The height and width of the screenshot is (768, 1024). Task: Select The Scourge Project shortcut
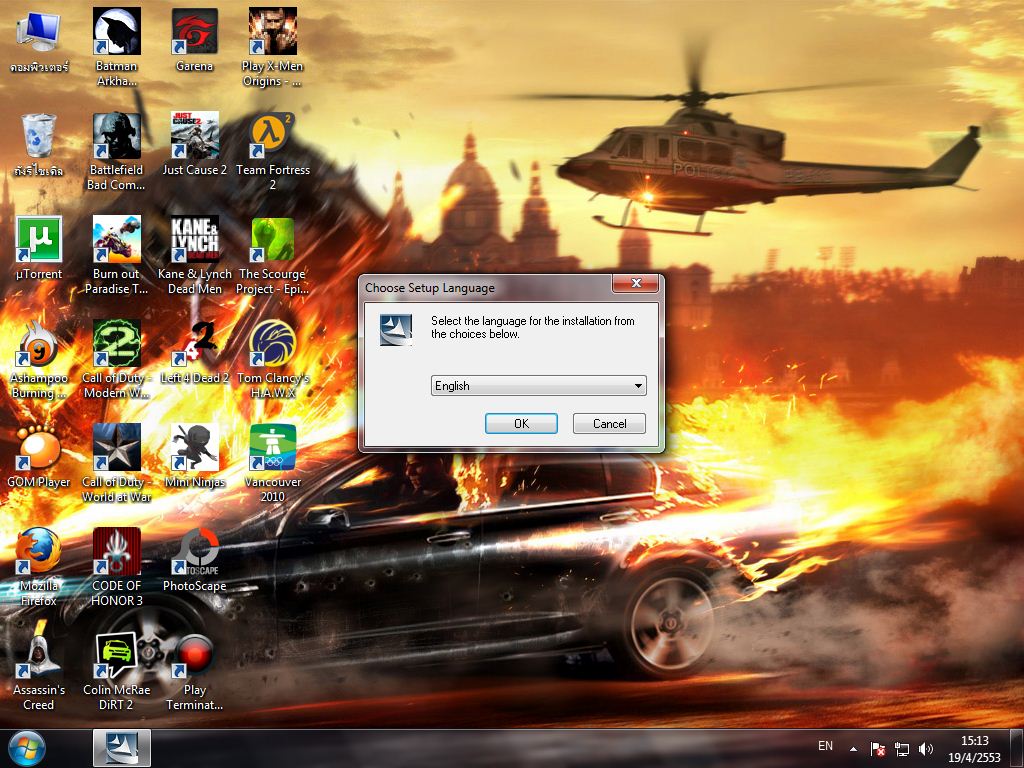(272, 255)
